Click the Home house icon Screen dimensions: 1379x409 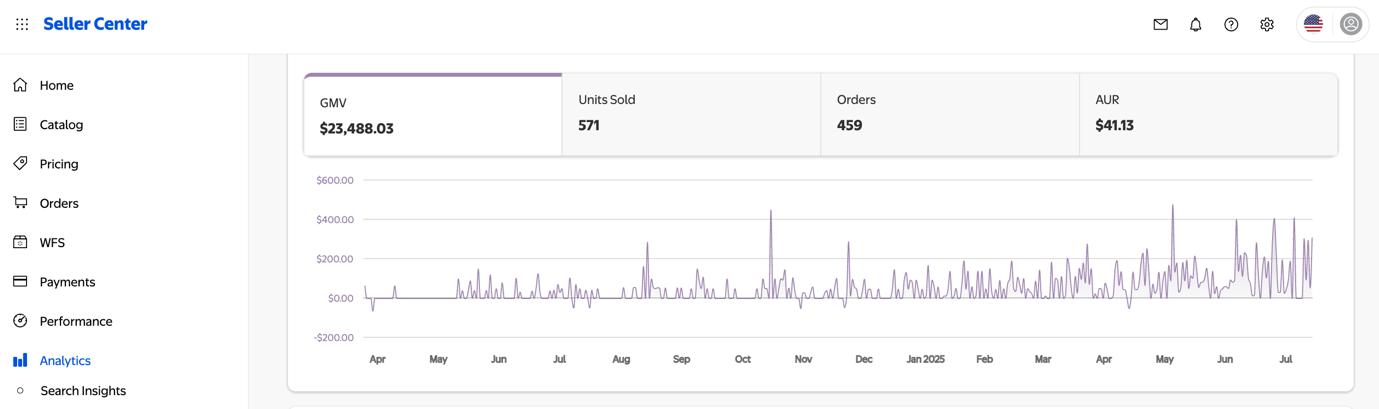point(20,85)
